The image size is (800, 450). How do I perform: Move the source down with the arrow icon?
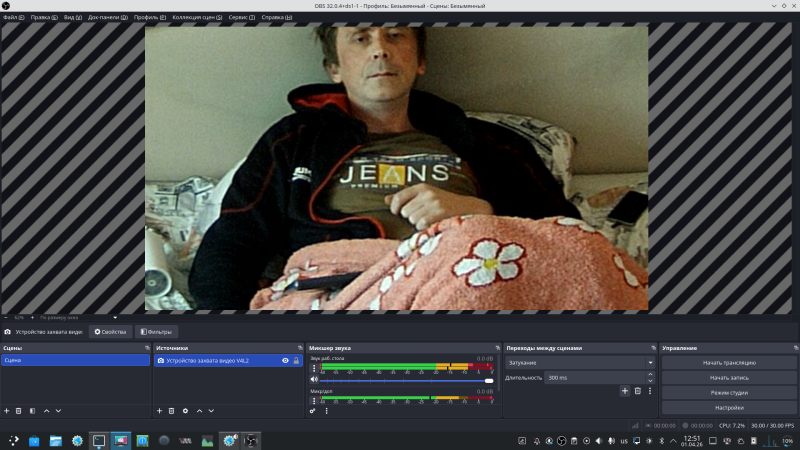tap(211, 411)
